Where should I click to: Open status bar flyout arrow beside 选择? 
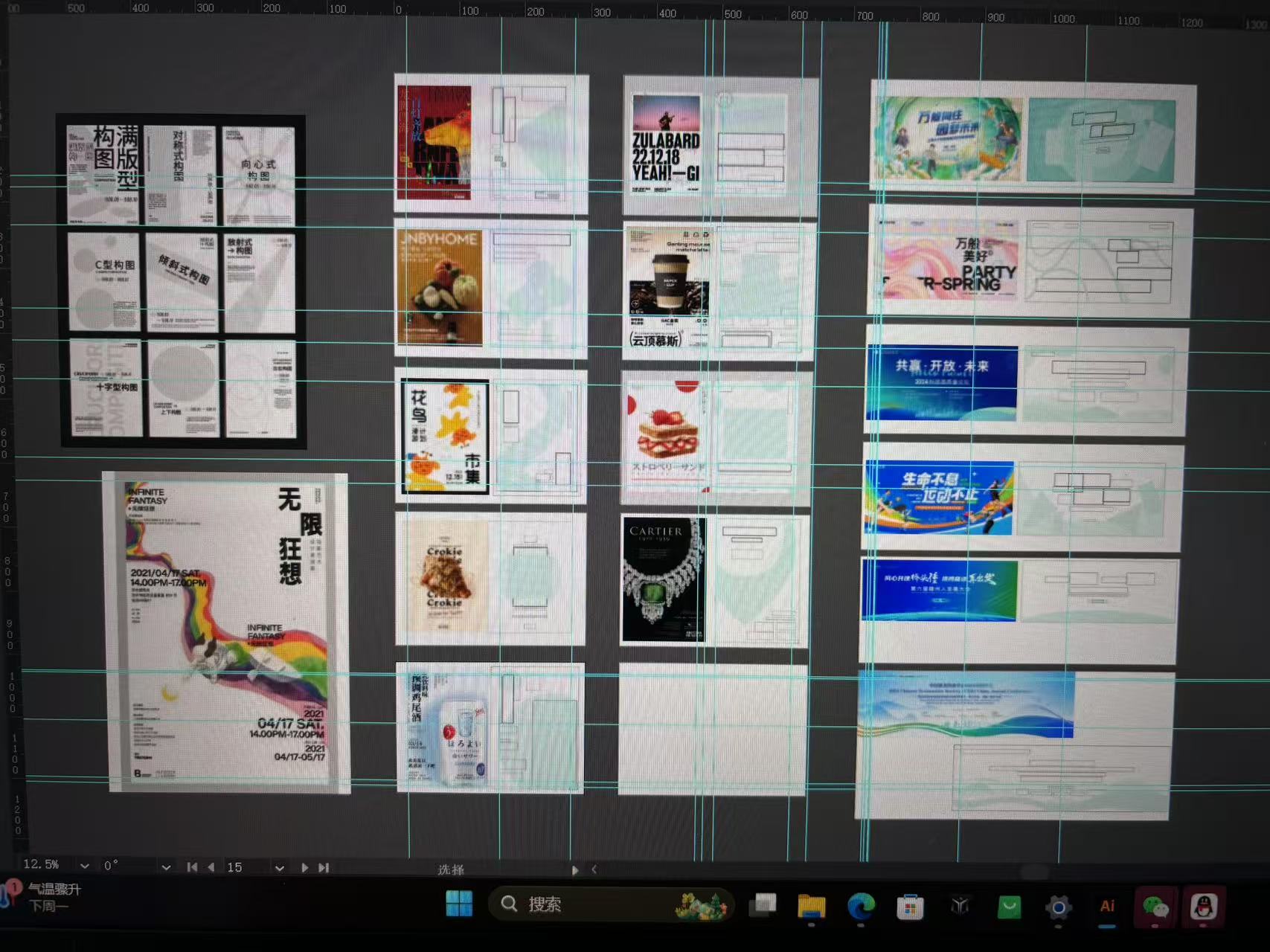pyautogui.click(x=574, y=869)
